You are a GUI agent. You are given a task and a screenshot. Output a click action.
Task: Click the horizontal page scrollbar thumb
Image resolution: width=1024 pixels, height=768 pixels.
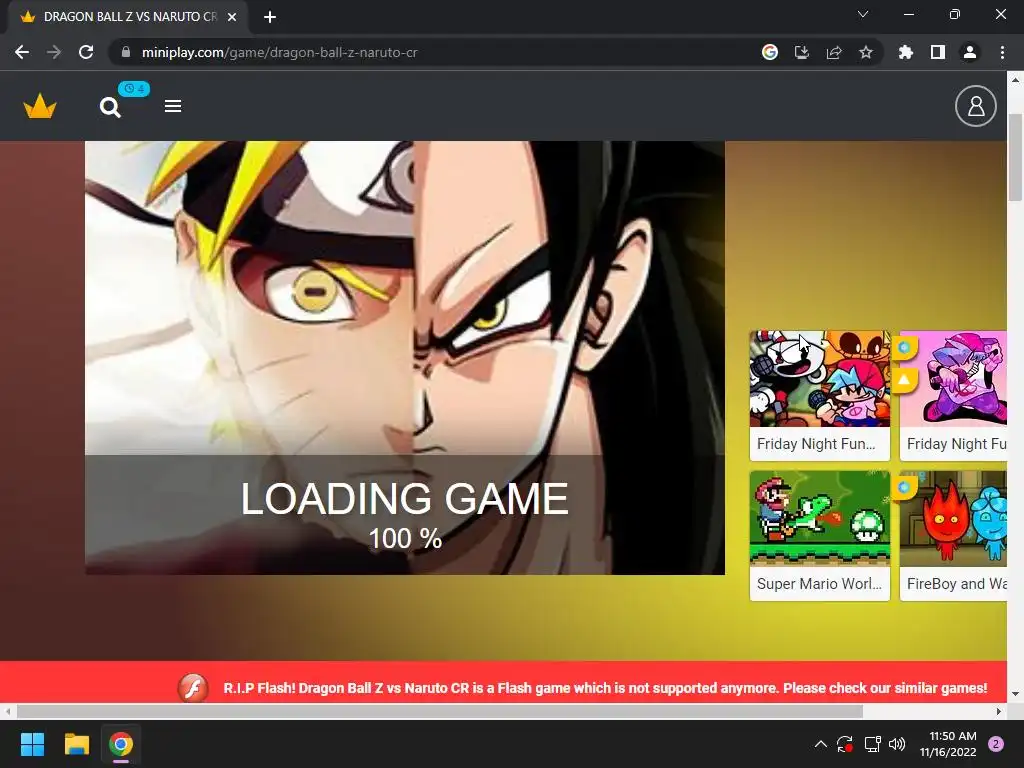[440, 711]
